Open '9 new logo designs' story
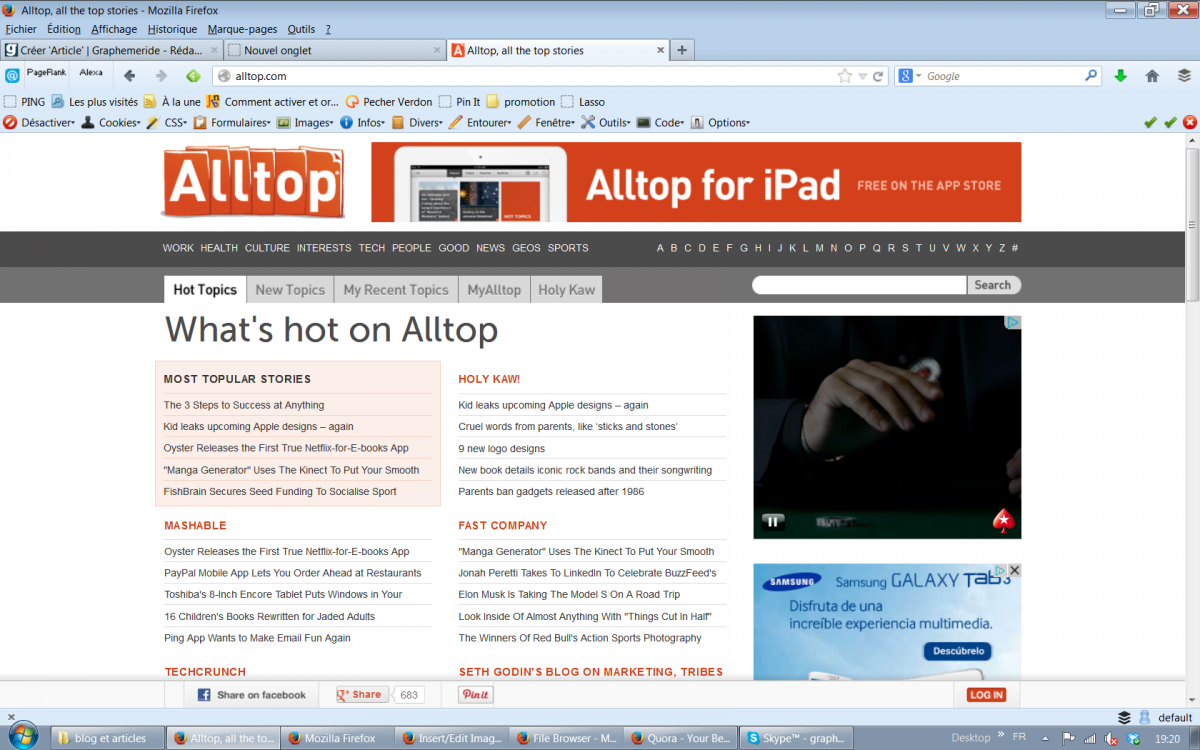Screen dimensions: 1200x750 click(502, 448)
